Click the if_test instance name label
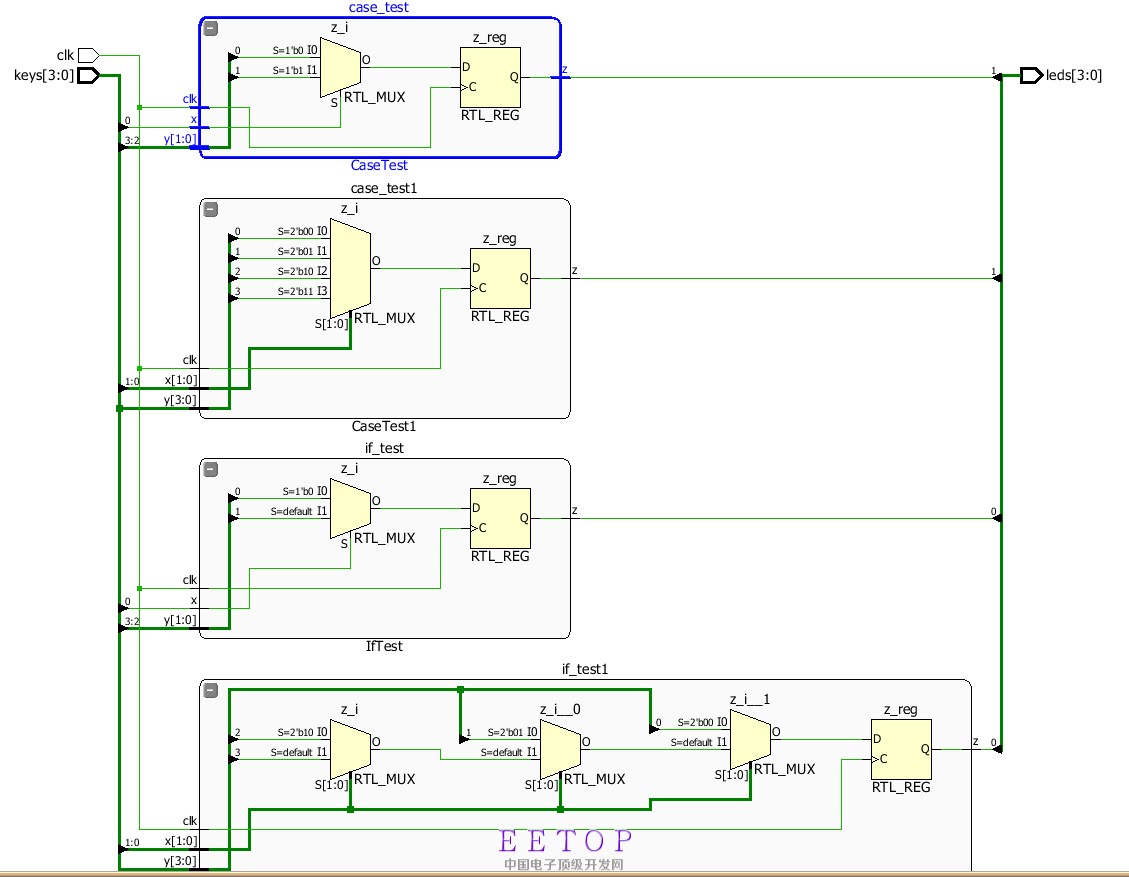 coord(384,448)
